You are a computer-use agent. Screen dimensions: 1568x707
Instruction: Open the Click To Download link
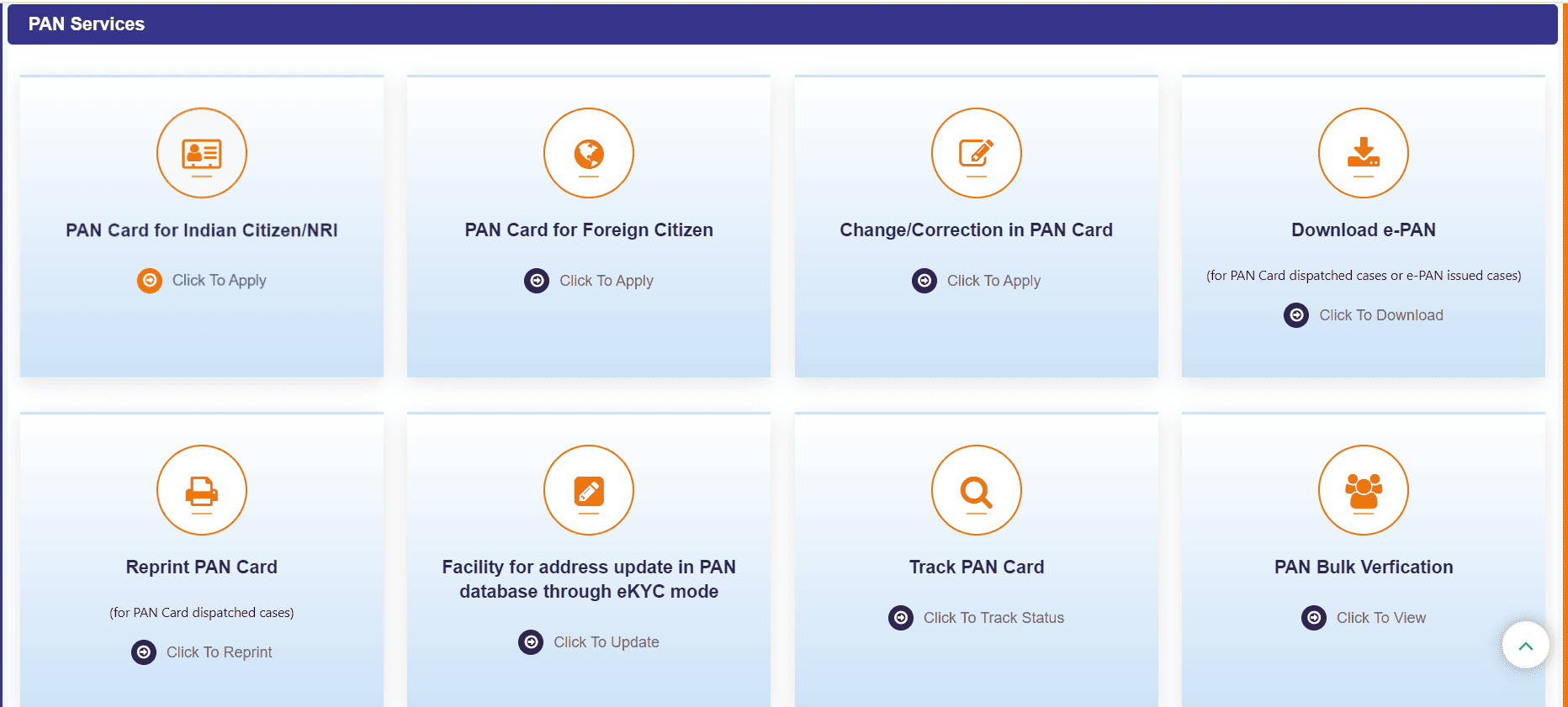tap(1380, 315)
